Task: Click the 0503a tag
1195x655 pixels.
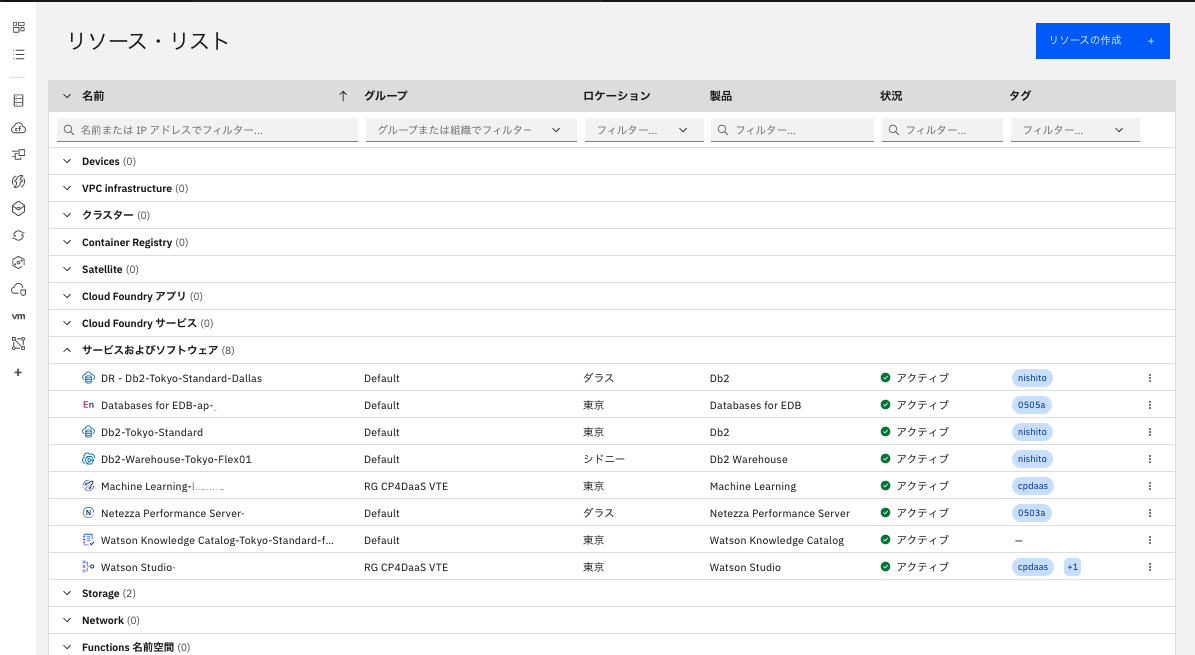Action: click(1032, 513)
